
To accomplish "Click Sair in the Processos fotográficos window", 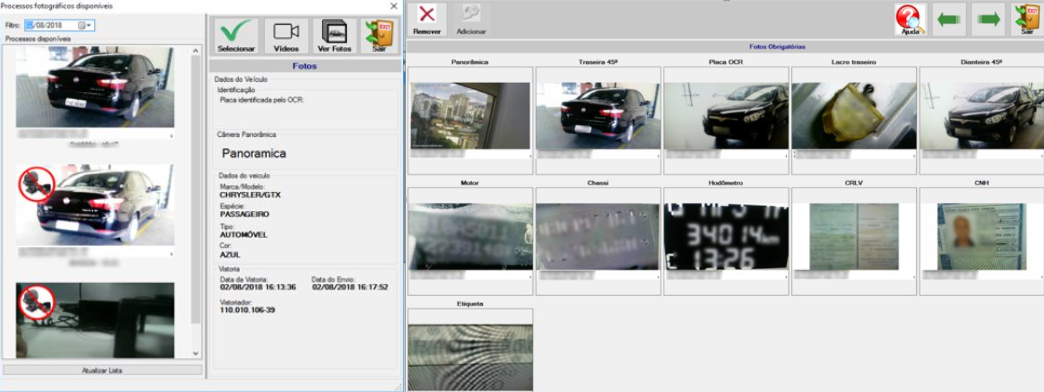I will pyautogui.click(x=380, y=36).
